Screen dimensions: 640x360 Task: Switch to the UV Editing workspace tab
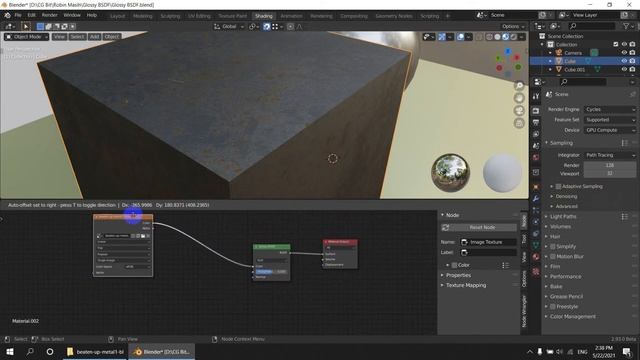tap(199, 16)
